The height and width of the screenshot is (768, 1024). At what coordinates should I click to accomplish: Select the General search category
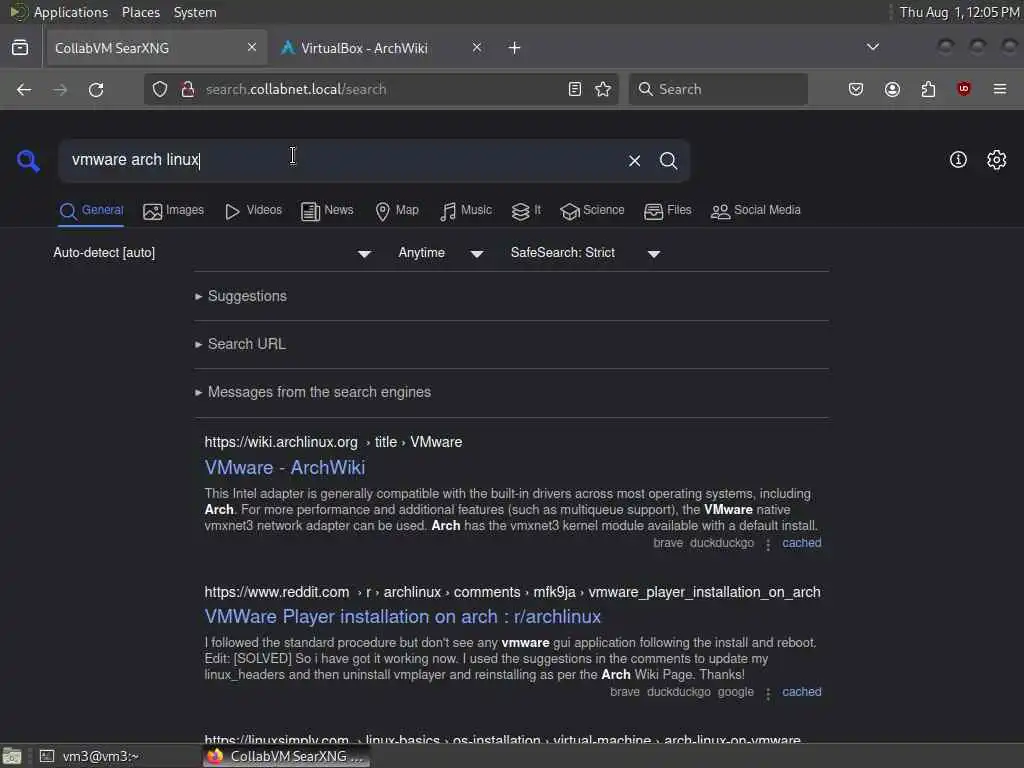tap(91, 210)
